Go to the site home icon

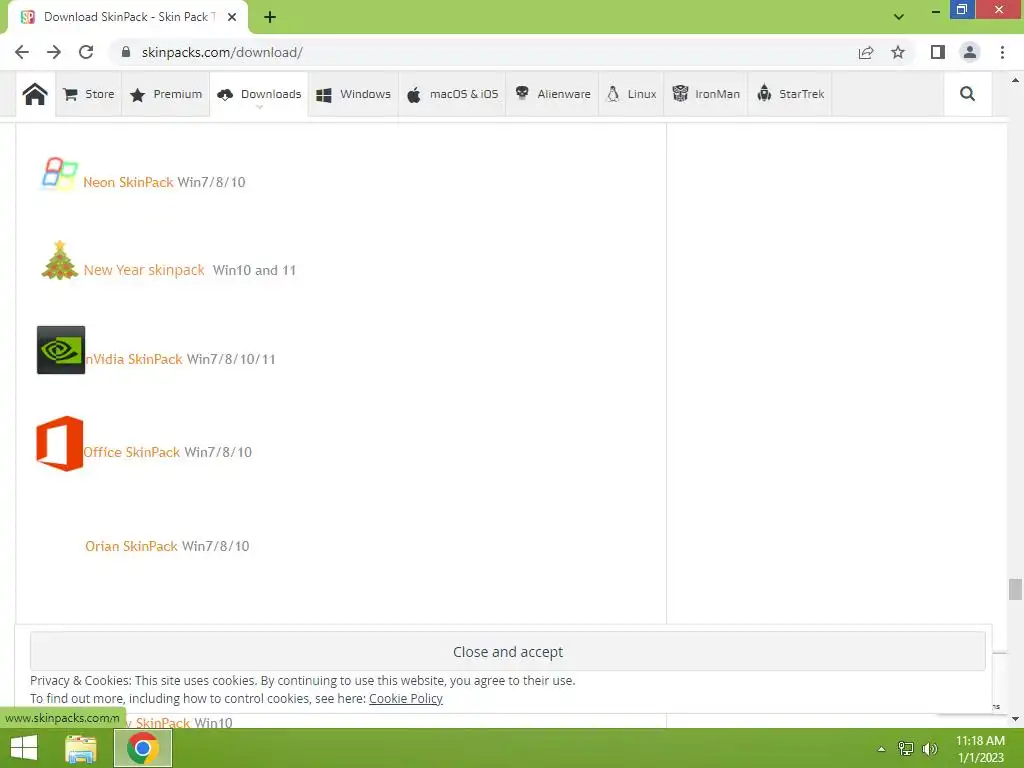[35, 94]
